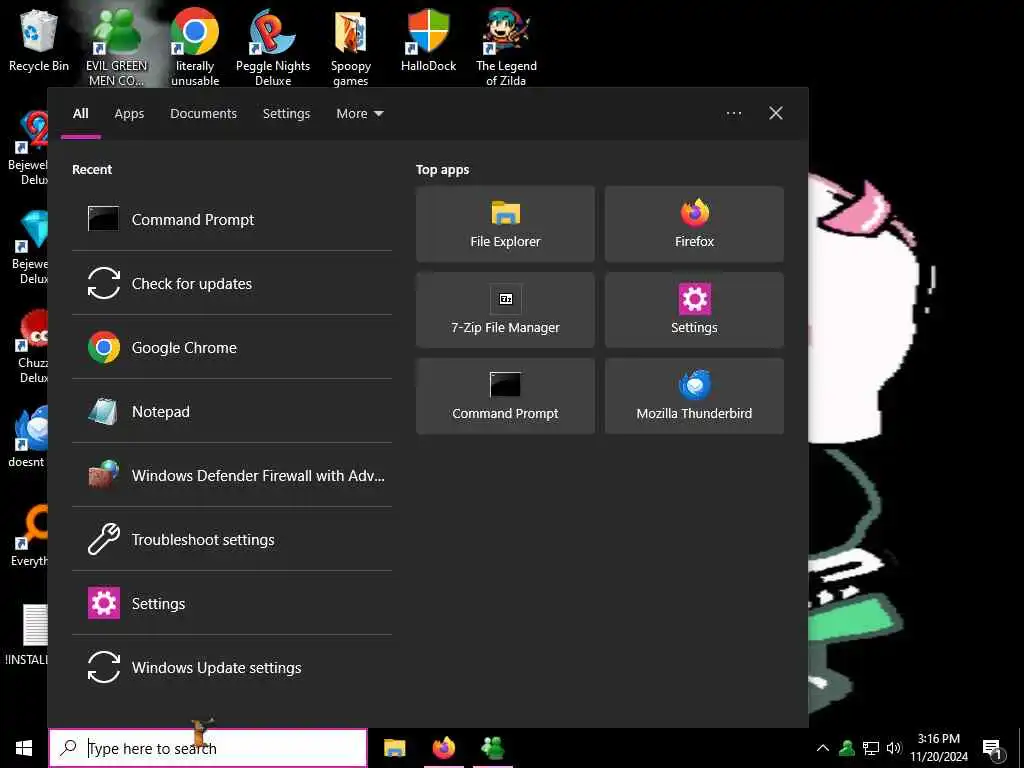Select the literally unusable Chrome shortcut
This screenshot has height=768, width=1024.
[x=195, y=47]
